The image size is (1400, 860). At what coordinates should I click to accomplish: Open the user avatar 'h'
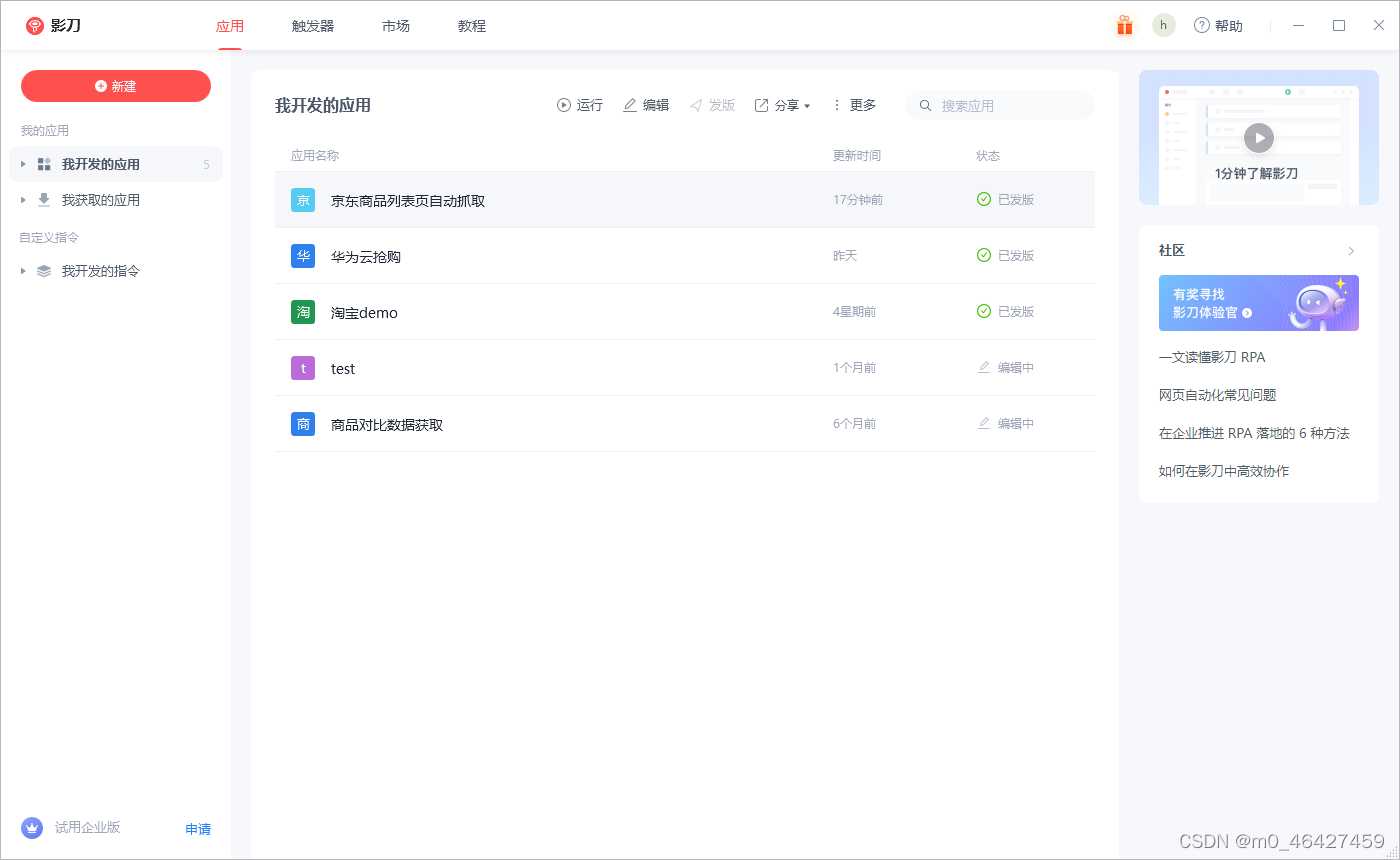(x=1163, y=26)
